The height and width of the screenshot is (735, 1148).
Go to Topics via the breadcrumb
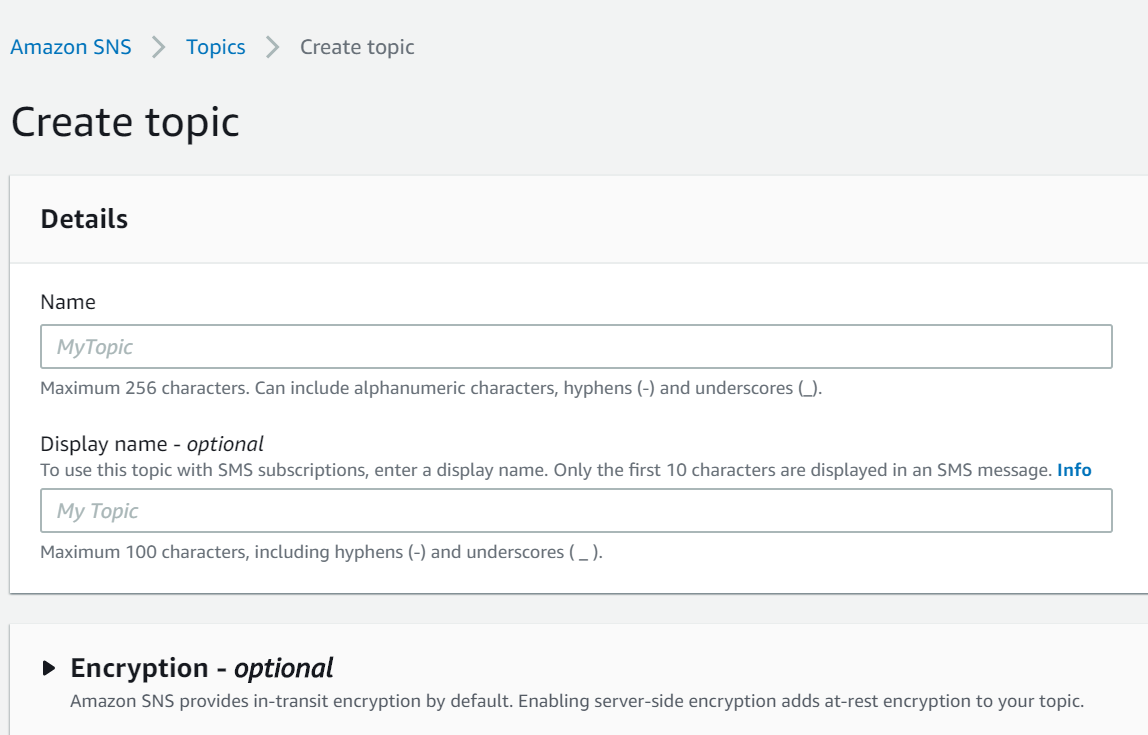(215, 47)
